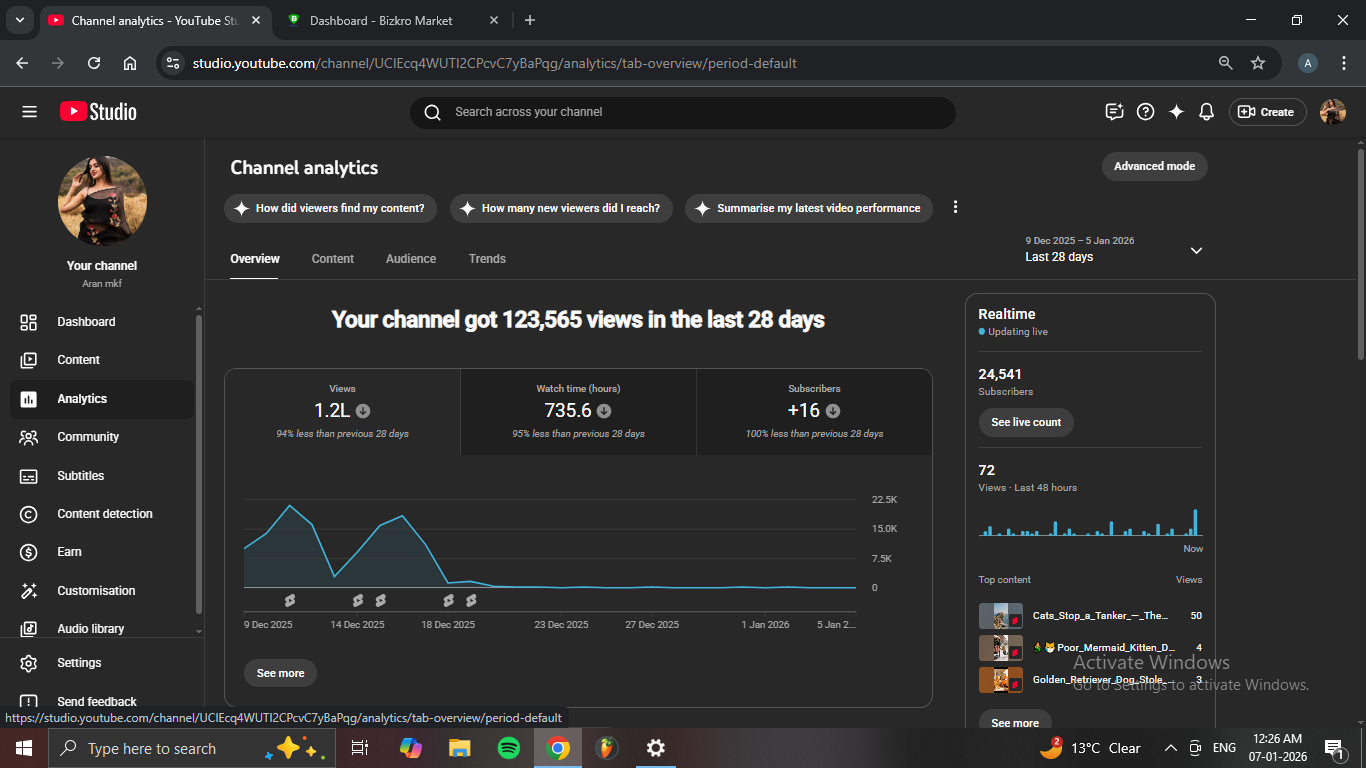Viewport: 1366px width, 768px height.
Task: Open the Cats_Stop_a_Tanker video thumbnail
Action: pos(1000,616)
